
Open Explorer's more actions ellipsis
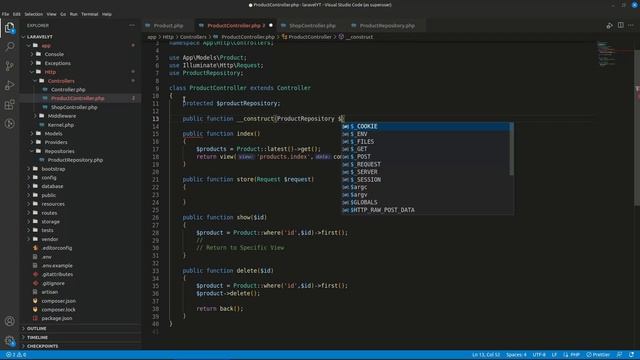coord(132,25)
